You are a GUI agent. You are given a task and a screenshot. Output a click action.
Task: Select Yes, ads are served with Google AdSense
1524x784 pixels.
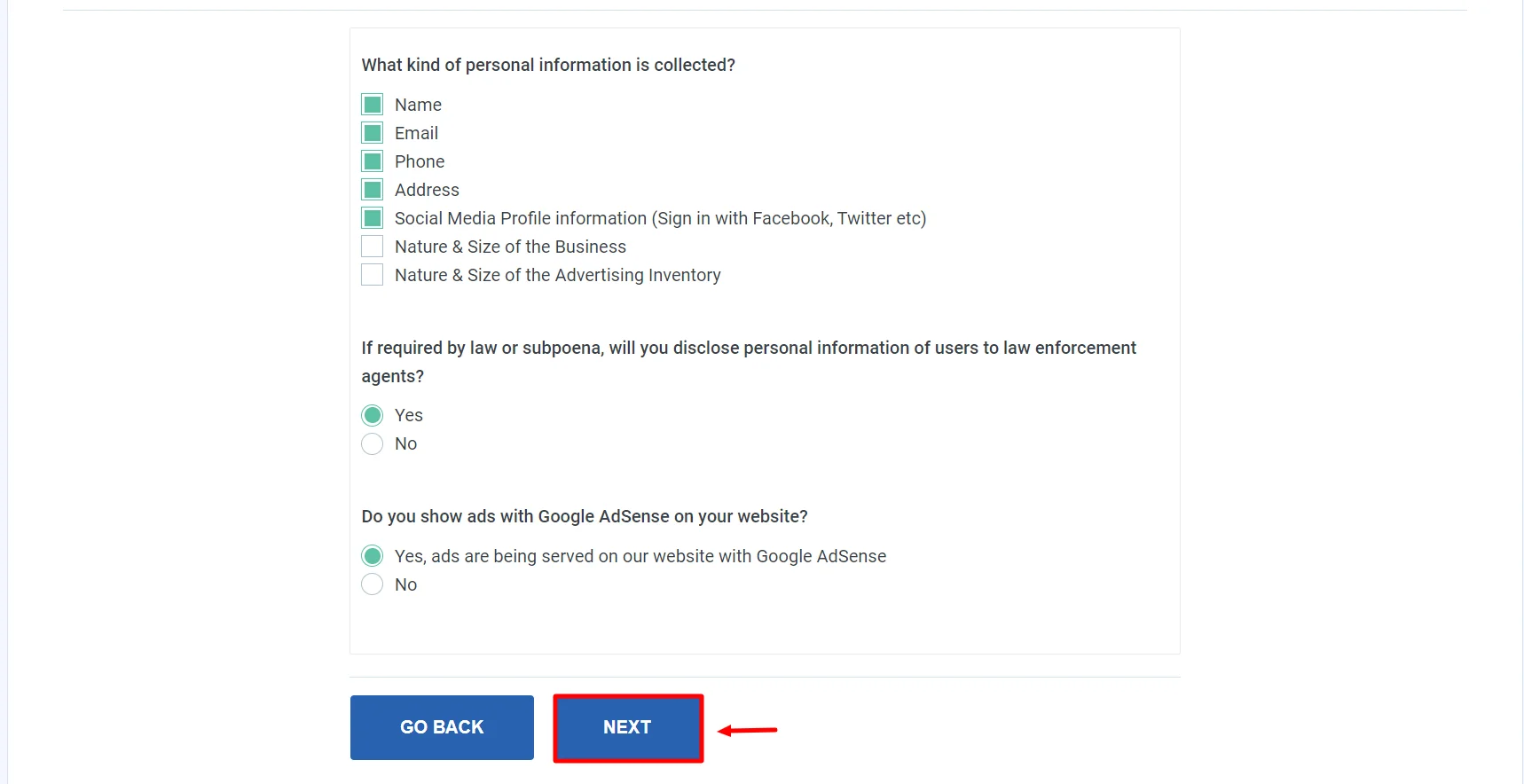(x=373, y=555)
